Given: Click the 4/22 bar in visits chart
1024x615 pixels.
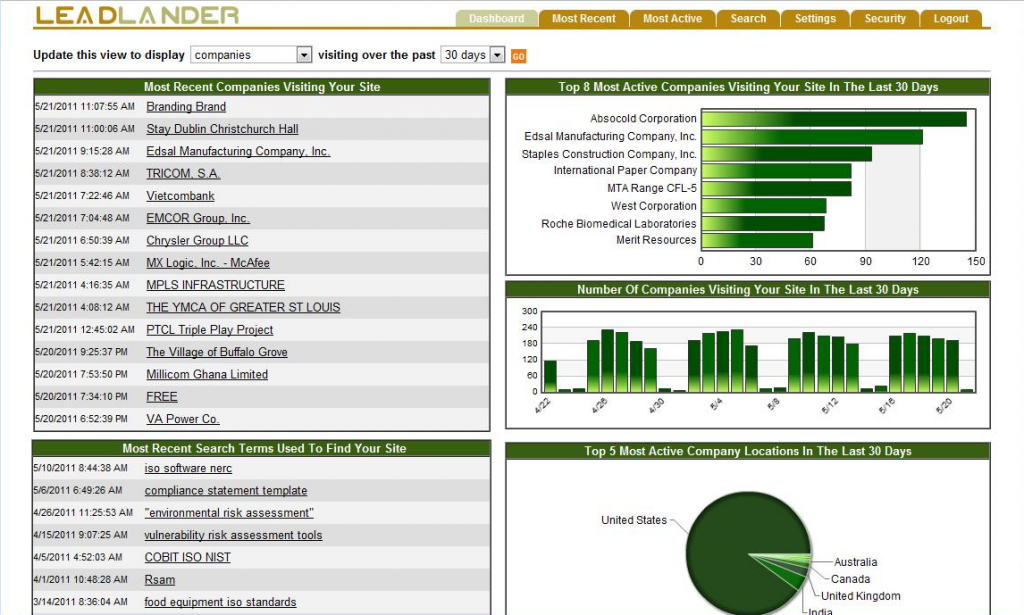Looking at the screenshot, I should tap(550, 376).
